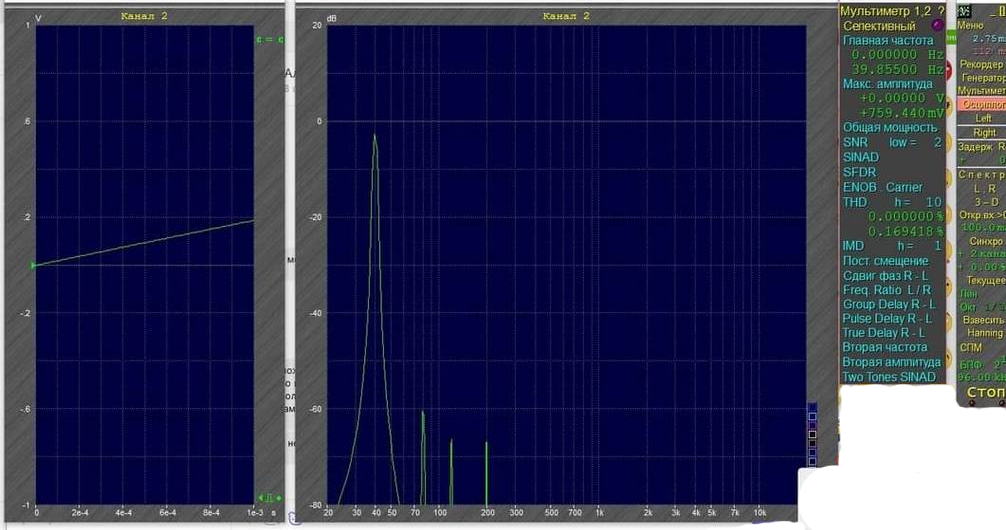Open the Мультиметр entry in control panel
Image resolution: width=1006 pixels, height=530 pixels.
(982, 91)
